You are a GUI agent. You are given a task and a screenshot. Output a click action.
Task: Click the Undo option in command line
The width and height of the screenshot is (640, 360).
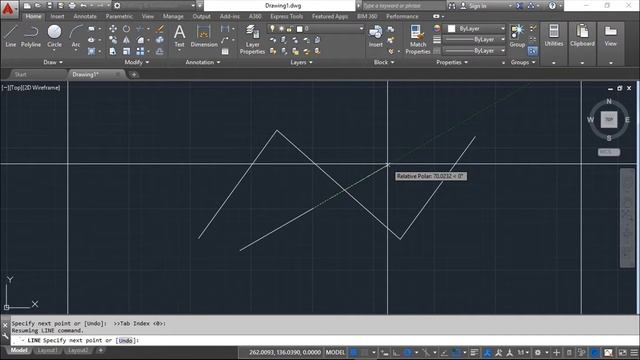tap(126, 340)
